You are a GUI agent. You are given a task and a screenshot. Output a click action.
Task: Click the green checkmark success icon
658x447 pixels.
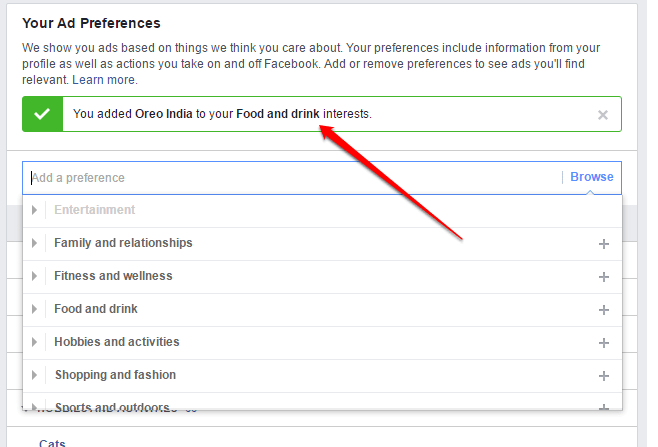[x=42, y=114]
